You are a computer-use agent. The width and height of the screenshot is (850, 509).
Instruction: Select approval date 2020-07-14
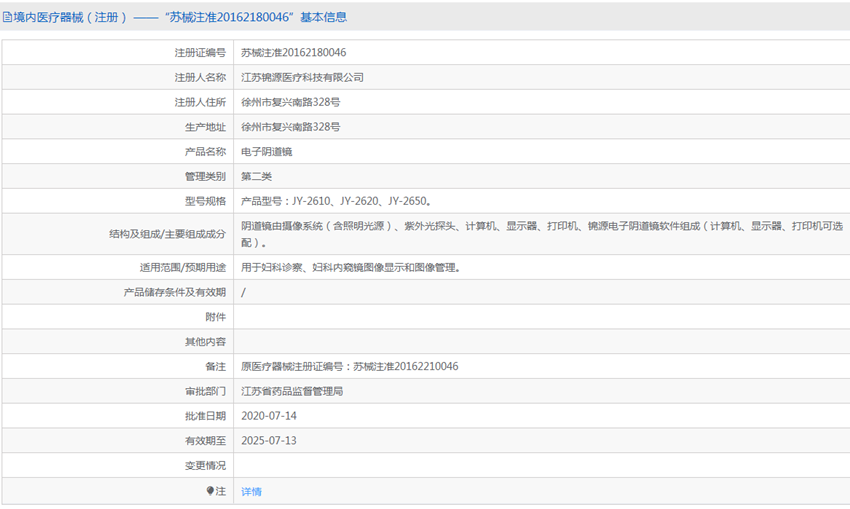[269, 416]
